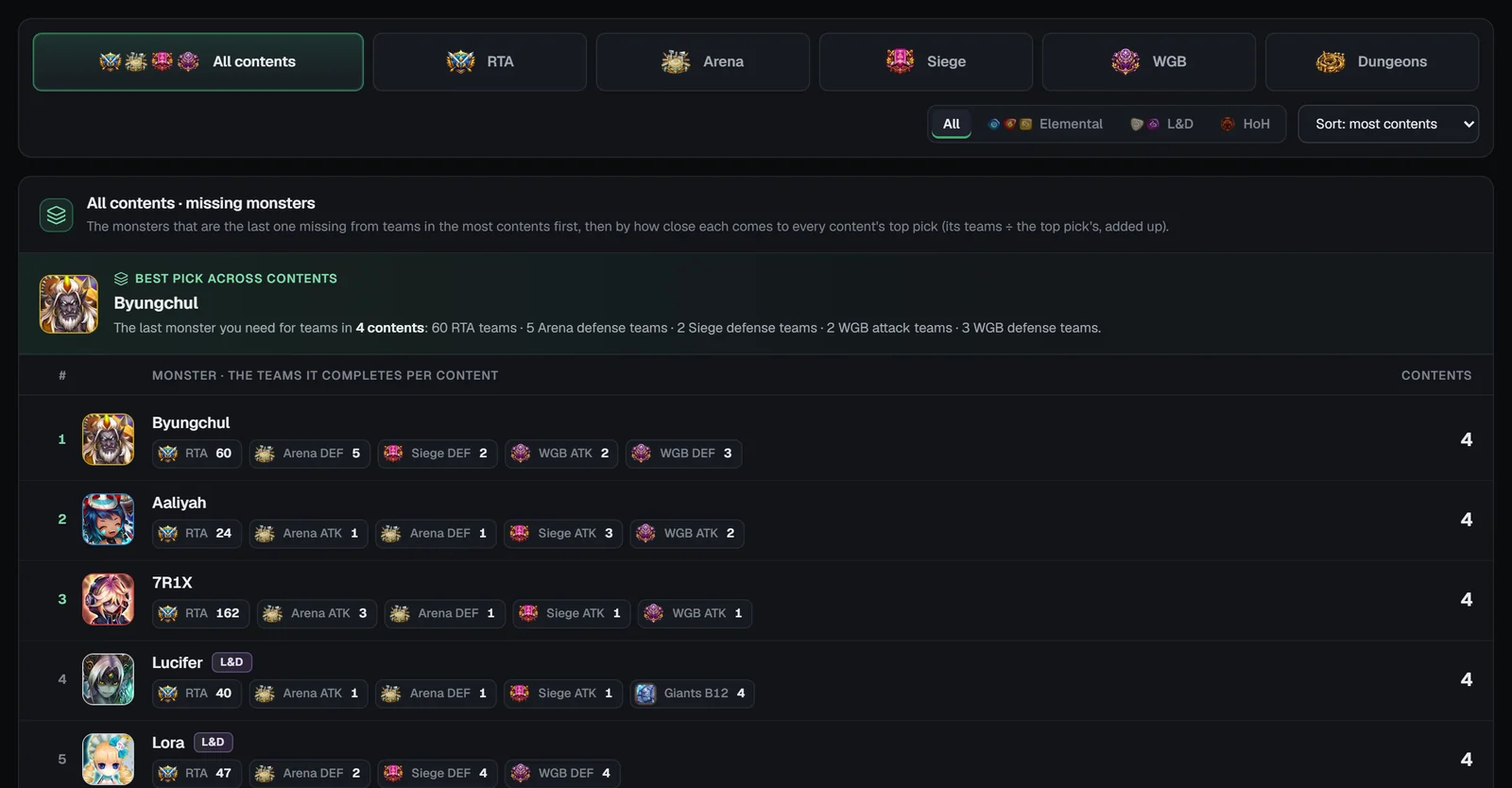Click Lucifer's monster avatar
The width and height of the screenshot is (1512, 788).
(108, 679)
